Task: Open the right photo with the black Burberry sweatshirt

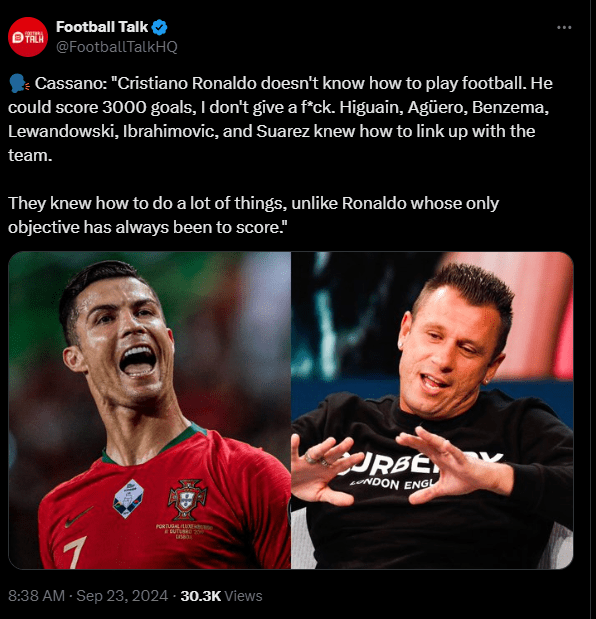Action: [432, 410]
